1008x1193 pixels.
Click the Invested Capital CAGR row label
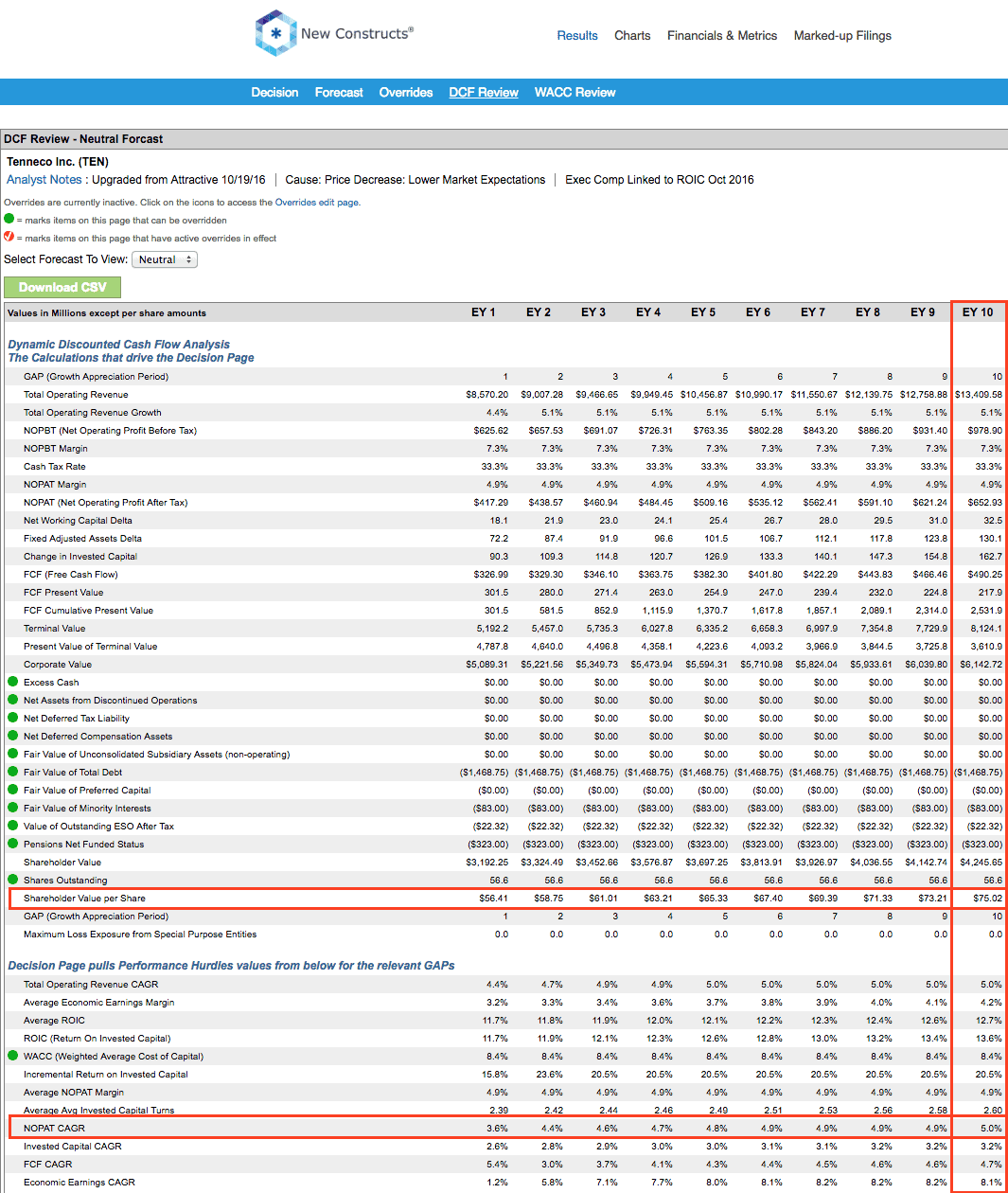click(x=73, y=1147)
